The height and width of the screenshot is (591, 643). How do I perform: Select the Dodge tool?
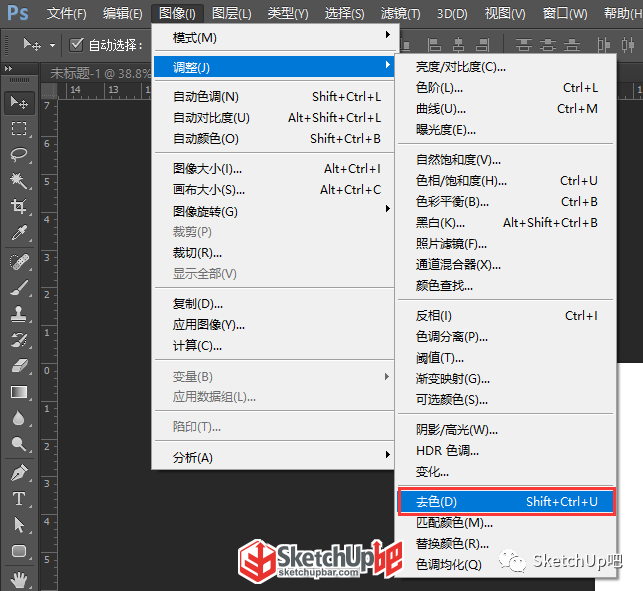pos(19,444)
